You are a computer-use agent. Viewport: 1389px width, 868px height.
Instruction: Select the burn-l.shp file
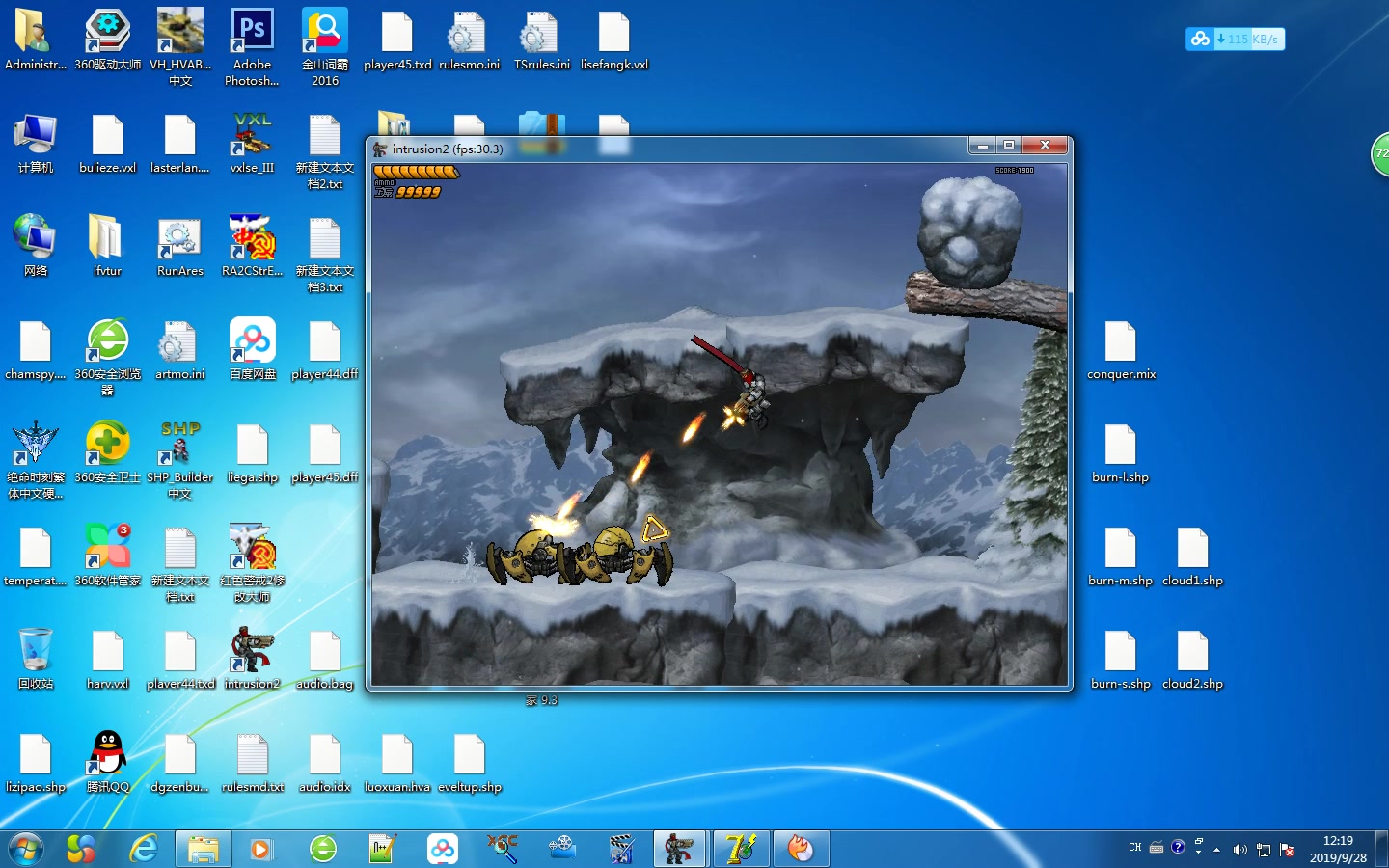click(1121, 453)
